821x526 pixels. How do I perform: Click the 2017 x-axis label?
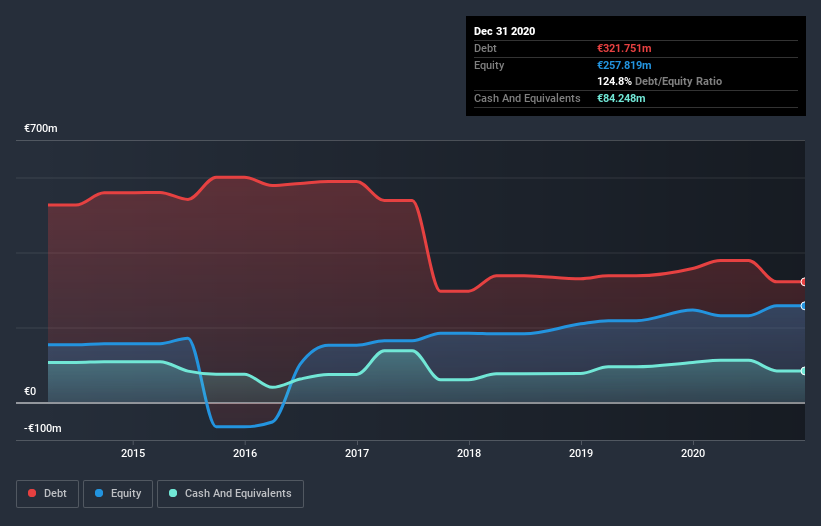[357, 453]
